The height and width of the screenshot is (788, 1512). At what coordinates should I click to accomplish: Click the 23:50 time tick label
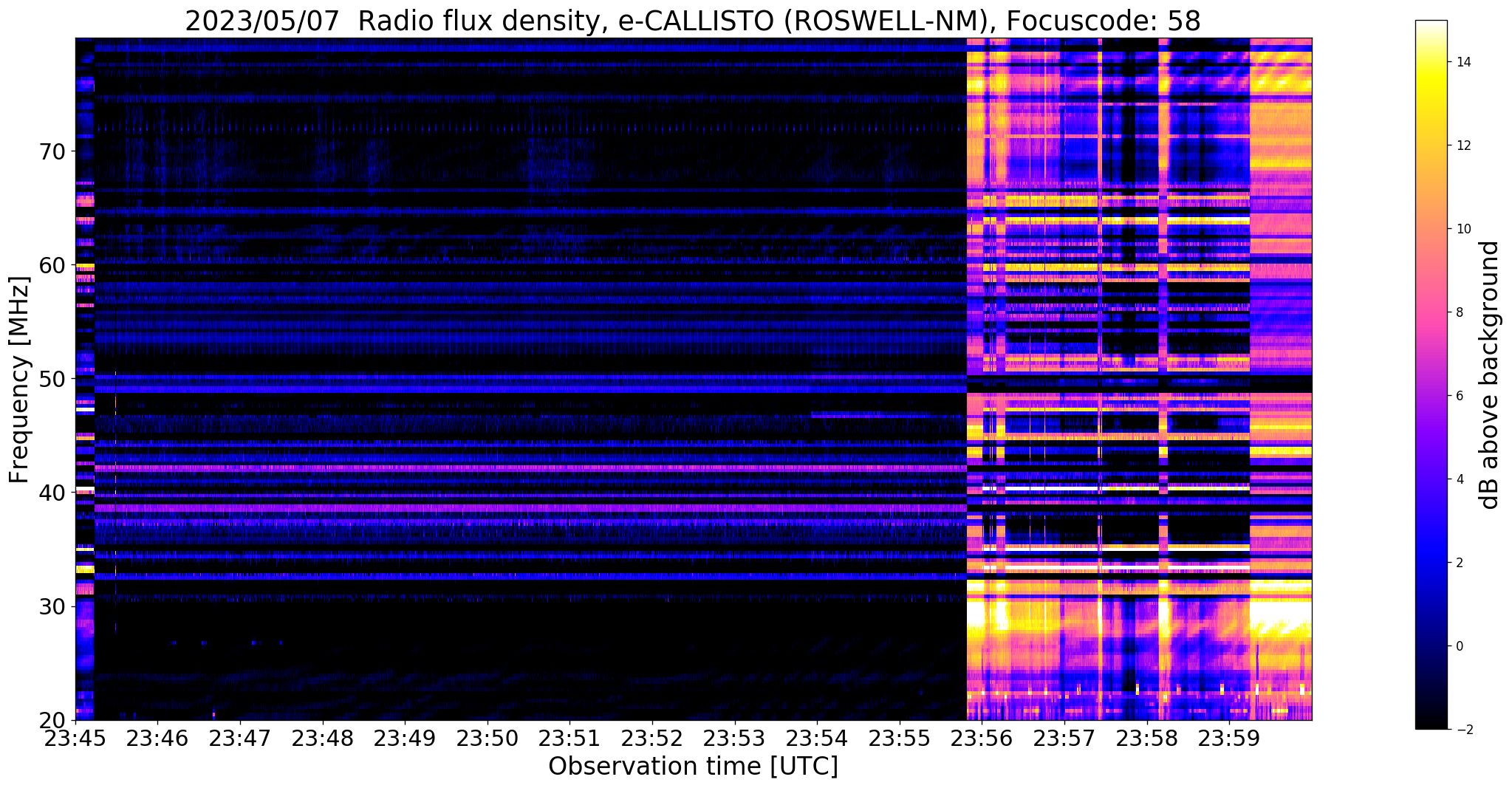[x=488, y=739]
